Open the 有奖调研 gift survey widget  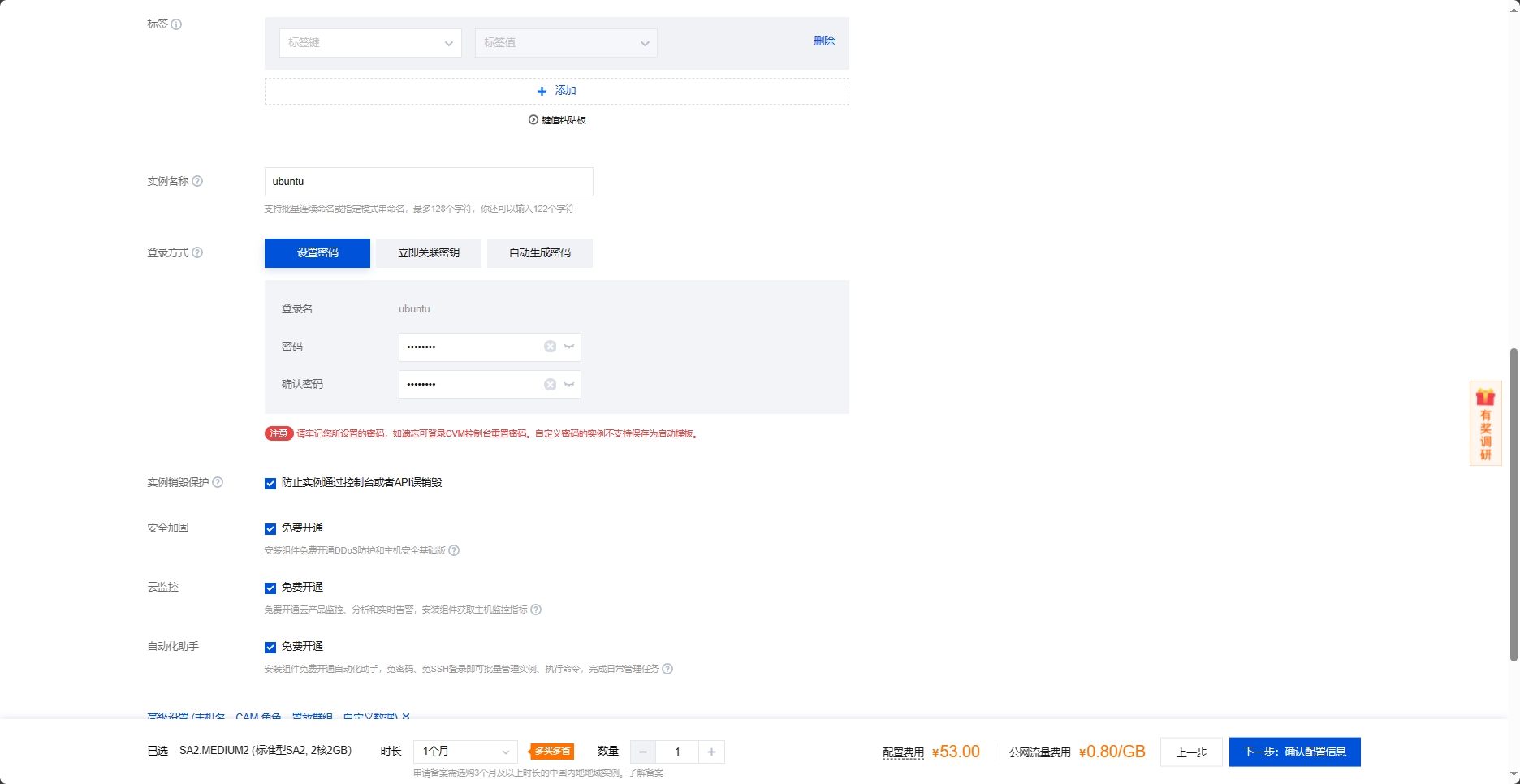tap(1485, 423)
